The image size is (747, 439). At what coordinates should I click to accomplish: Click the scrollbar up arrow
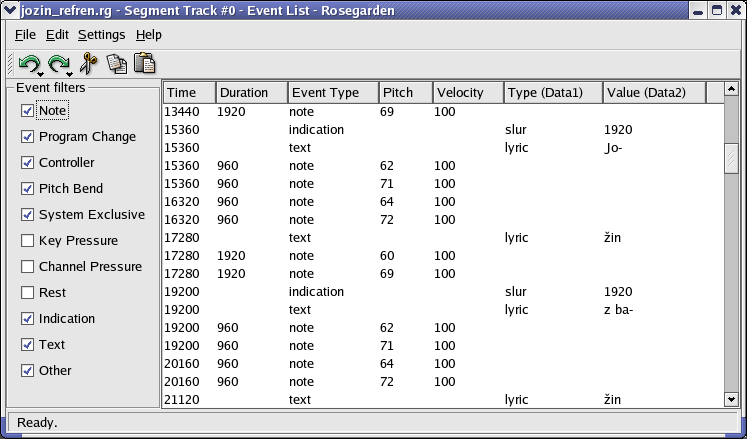pos(731,89)
